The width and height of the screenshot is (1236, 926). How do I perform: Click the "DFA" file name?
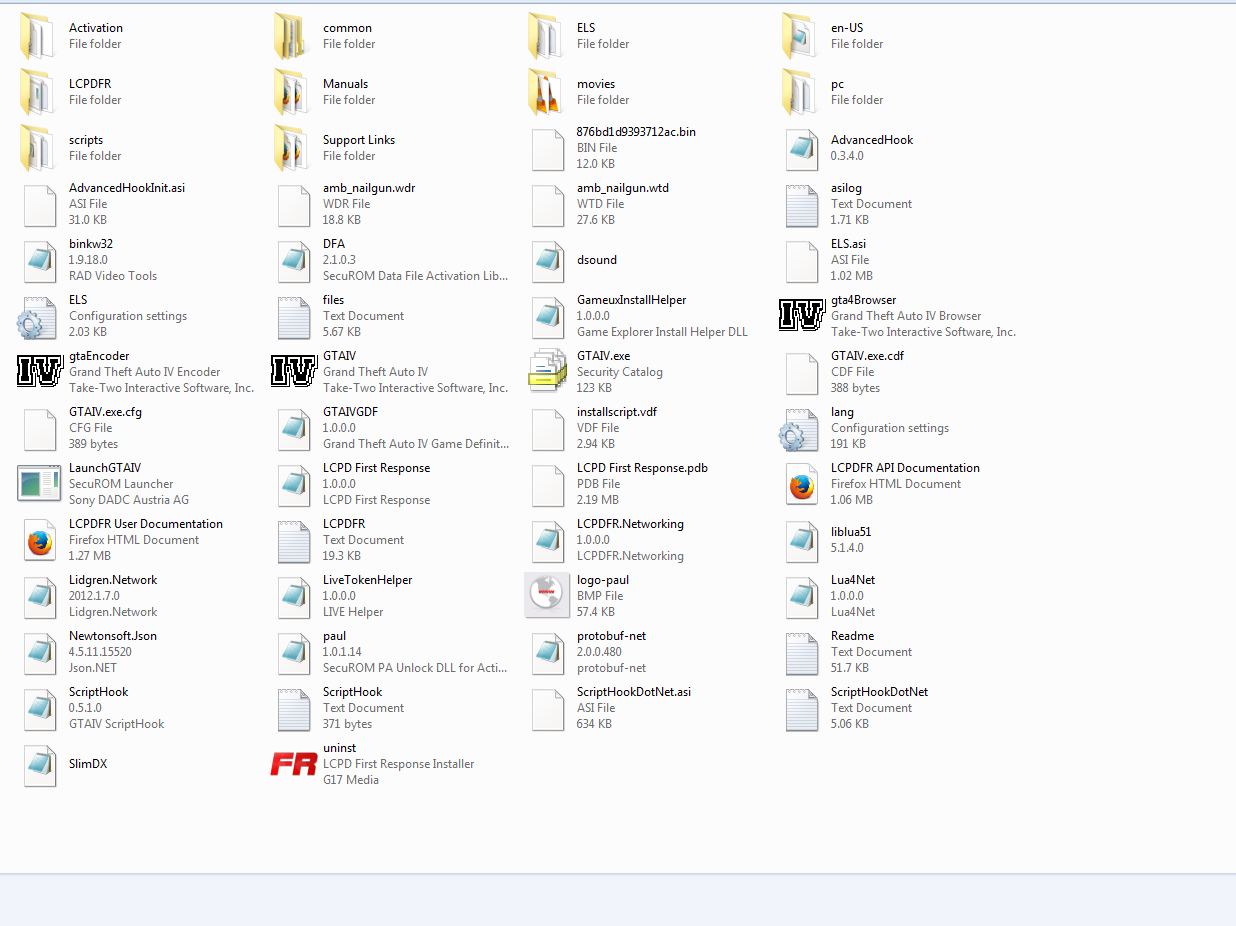pyautogui.click(x=334, y=244)
